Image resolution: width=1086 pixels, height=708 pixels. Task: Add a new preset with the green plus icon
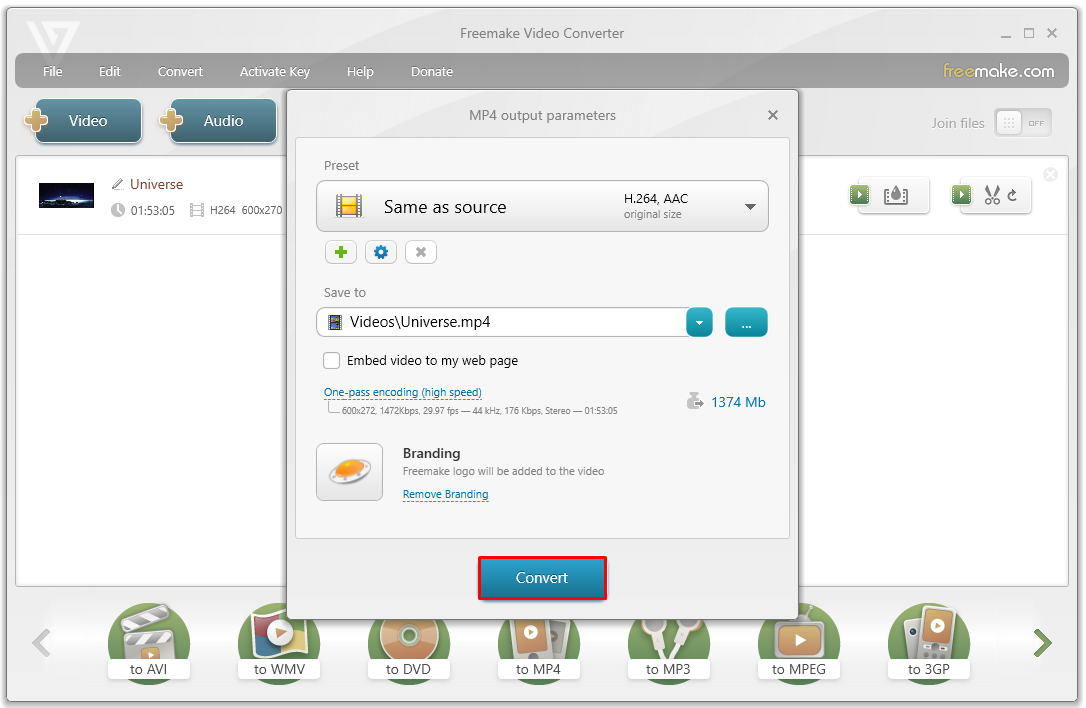click(x=340, y=252)
